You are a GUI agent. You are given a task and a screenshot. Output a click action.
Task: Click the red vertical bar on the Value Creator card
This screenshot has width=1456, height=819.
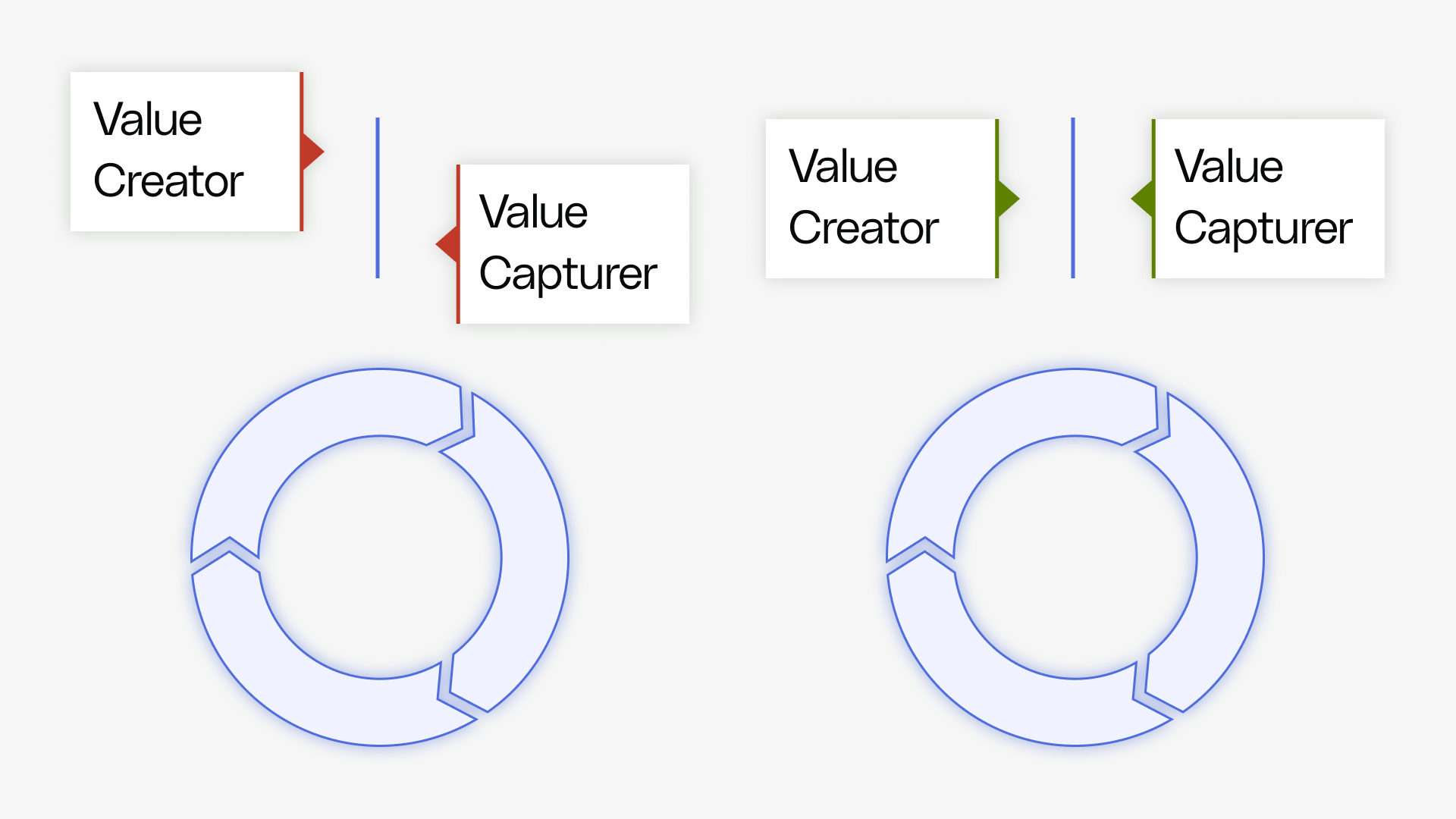click(301, 152)
